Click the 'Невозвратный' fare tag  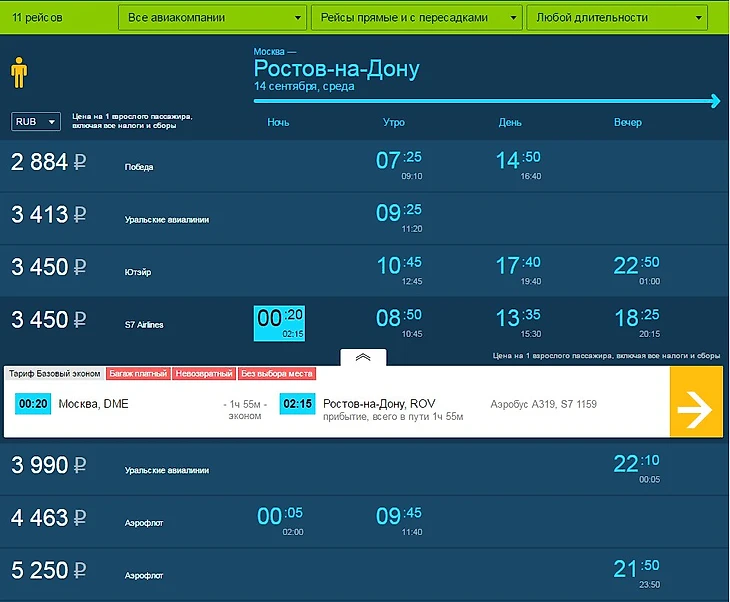click(x=203, y=374)
